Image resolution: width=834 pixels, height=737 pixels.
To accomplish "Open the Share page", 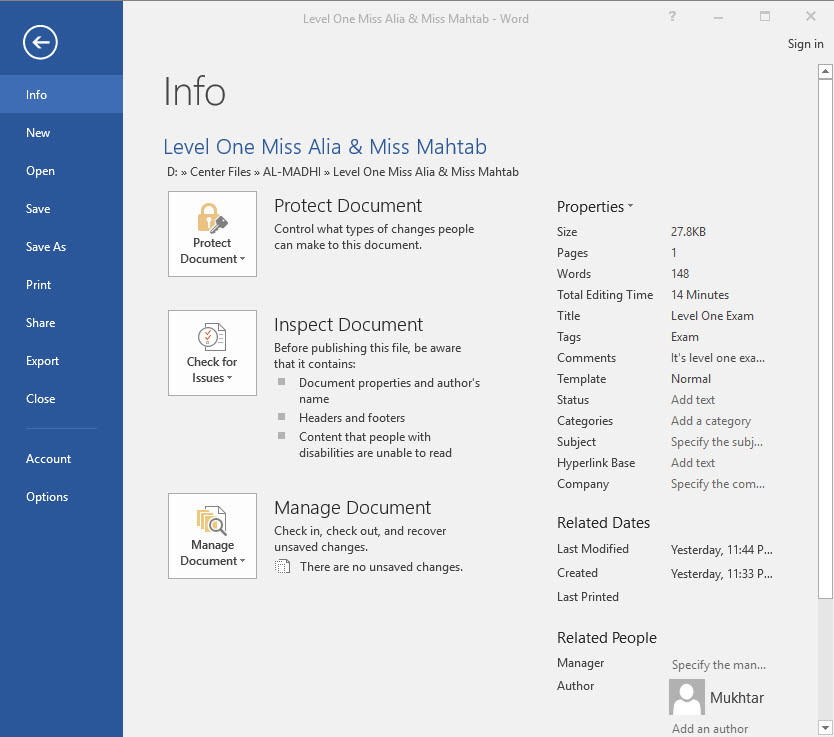I will (x=61, y=323).
